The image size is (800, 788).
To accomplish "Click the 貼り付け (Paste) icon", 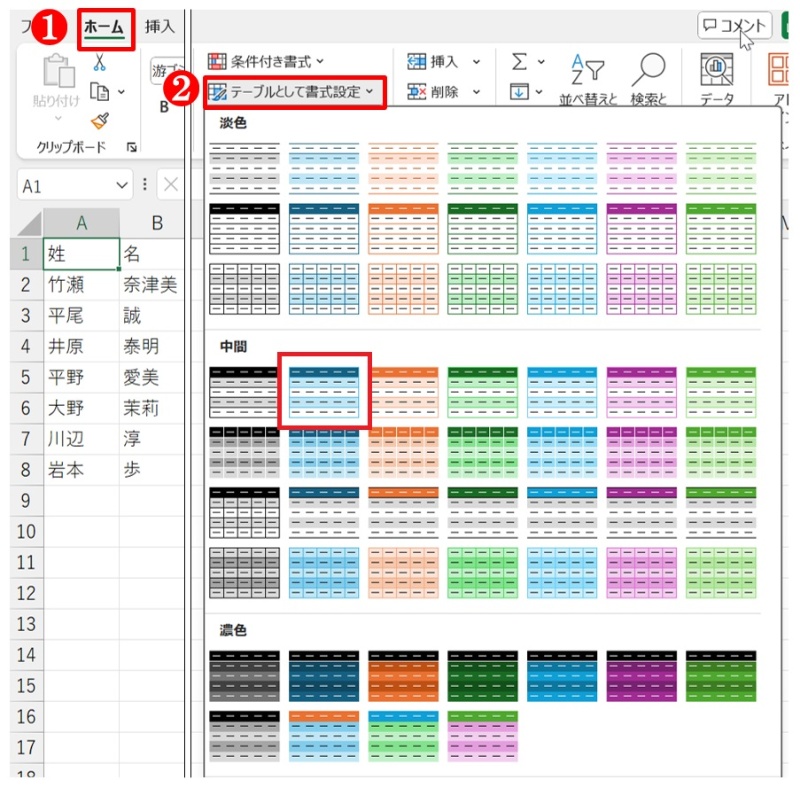I will 58,72.
